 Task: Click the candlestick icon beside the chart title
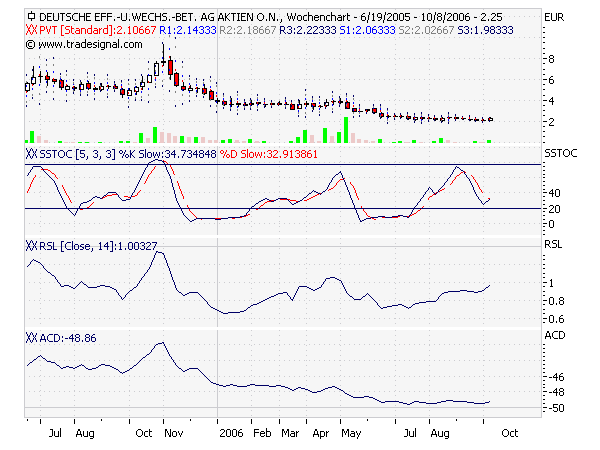pos(32,16)
